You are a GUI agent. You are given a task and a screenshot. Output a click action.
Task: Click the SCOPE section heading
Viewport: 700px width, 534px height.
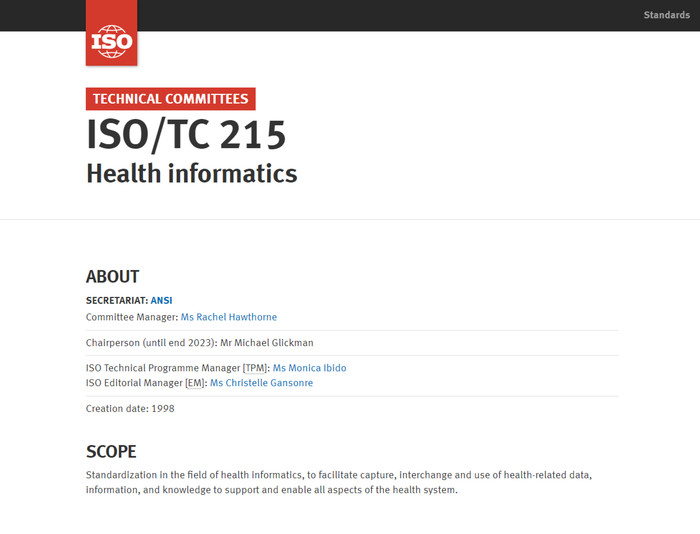coord(111,451)
